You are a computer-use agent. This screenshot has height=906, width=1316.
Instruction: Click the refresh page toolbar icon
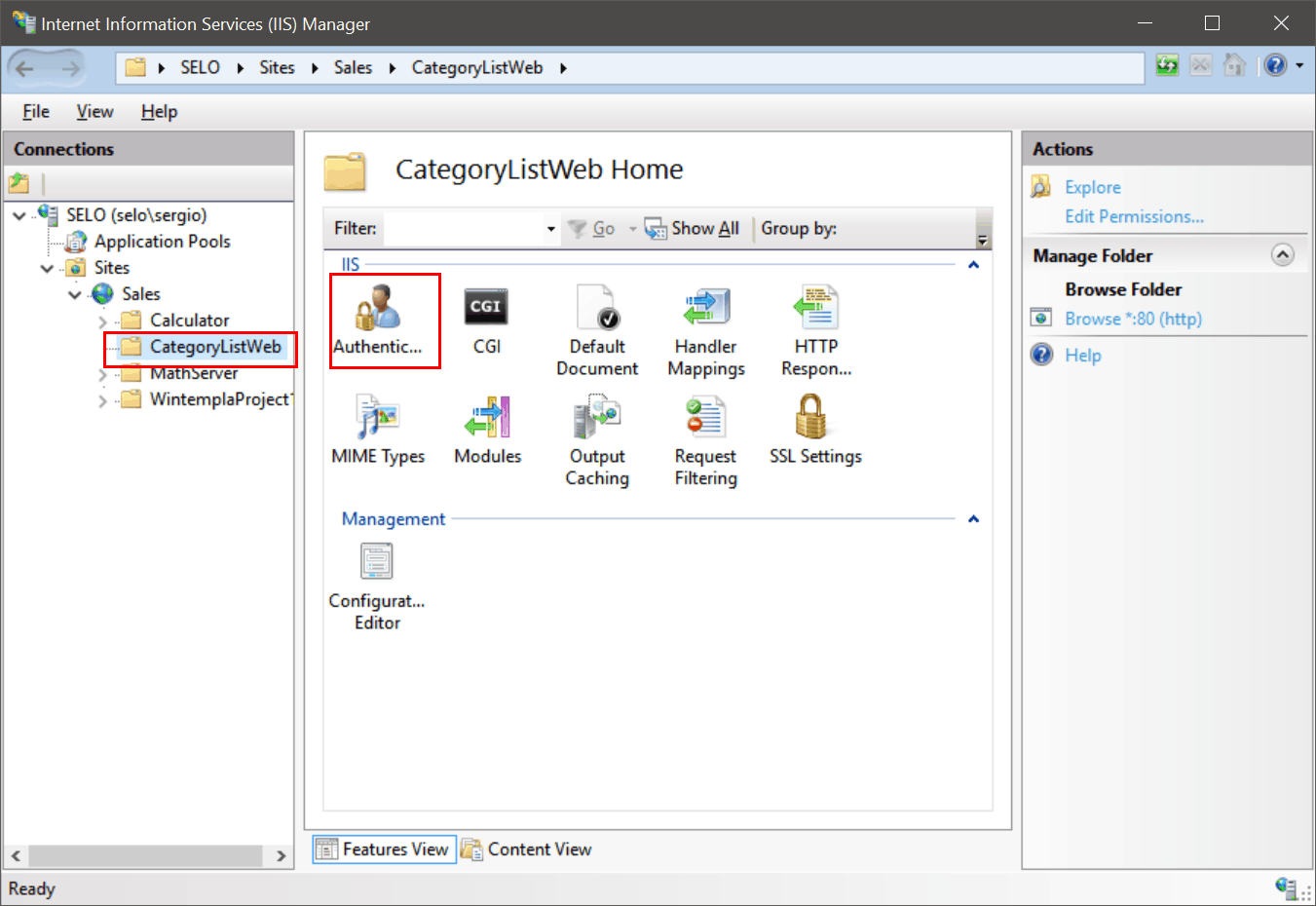[x=1167, y=66]
